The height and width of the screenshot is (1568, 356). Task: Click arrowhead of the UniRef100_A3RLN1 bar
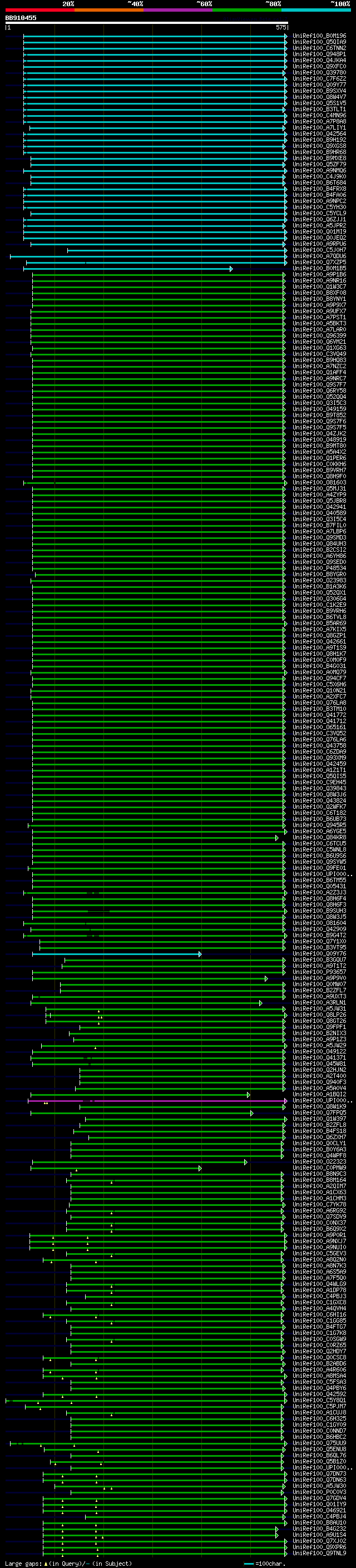coord(261,1003)
